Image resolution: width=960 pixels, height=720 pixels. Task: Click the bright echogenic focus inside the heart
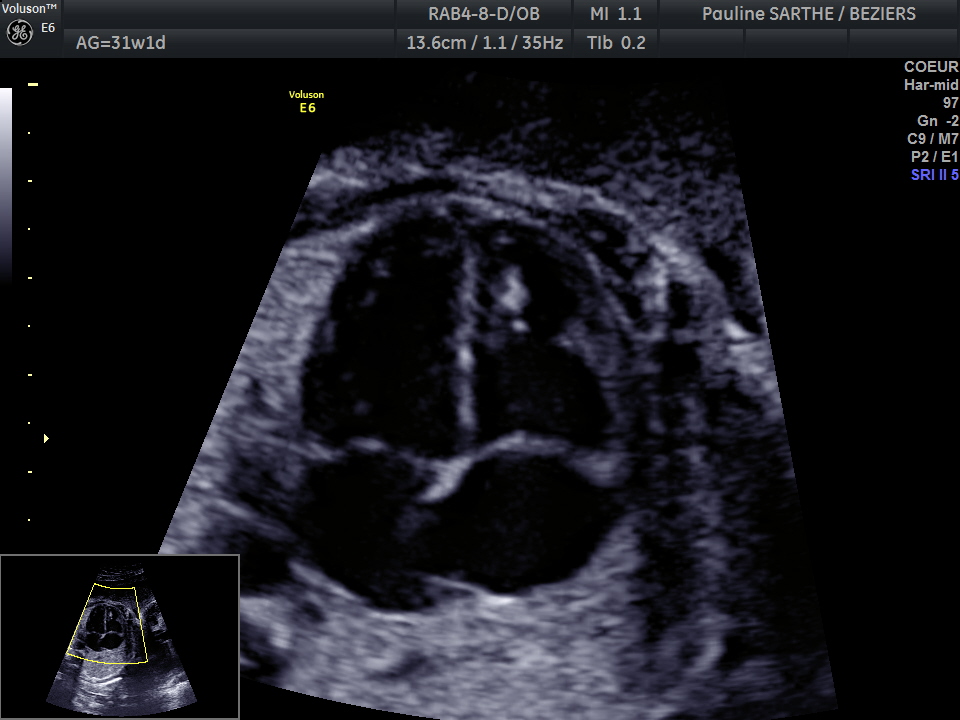click(513, 291)
